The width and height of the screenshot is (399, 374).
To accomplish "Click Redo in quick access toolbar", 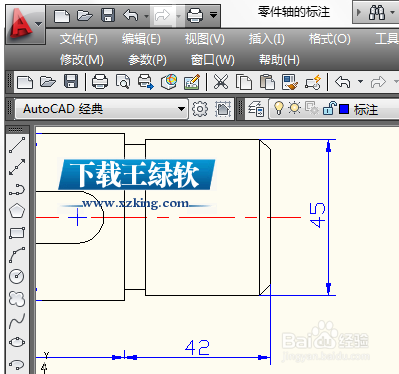I will 162,15.
